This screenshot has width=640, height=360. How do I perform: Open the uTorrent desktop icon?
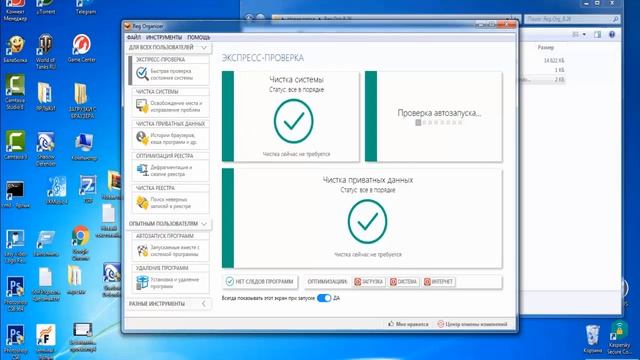click(x=46, y=7)
